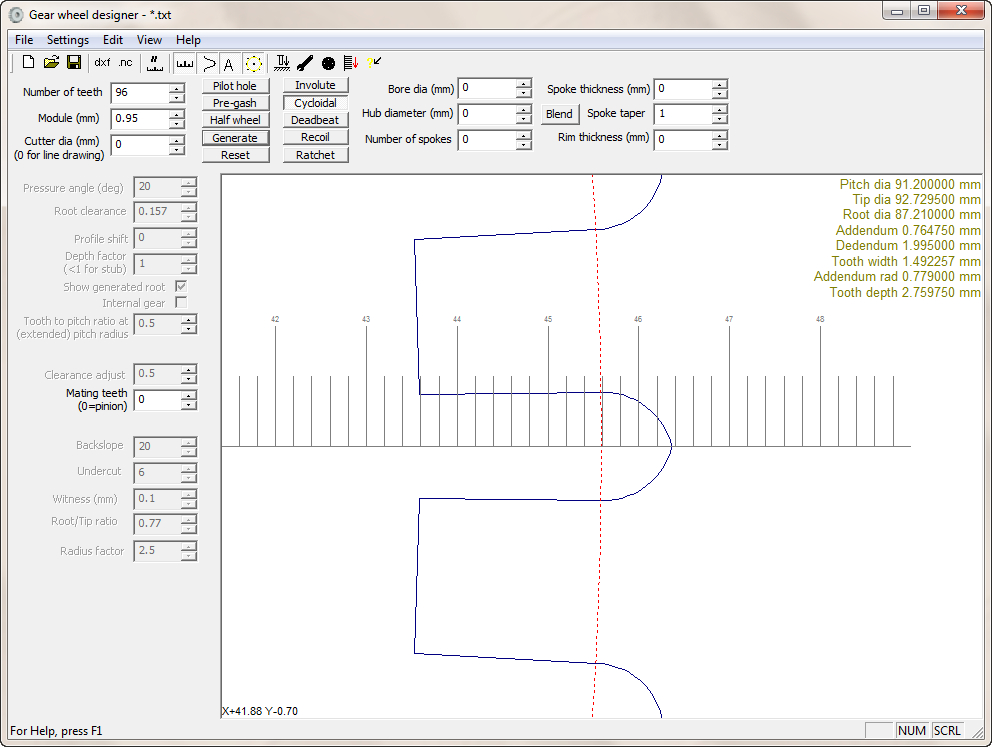Increase Number of spokes with up arrow
The height and width of the screenshot is (747, 992).
point(523,134)
